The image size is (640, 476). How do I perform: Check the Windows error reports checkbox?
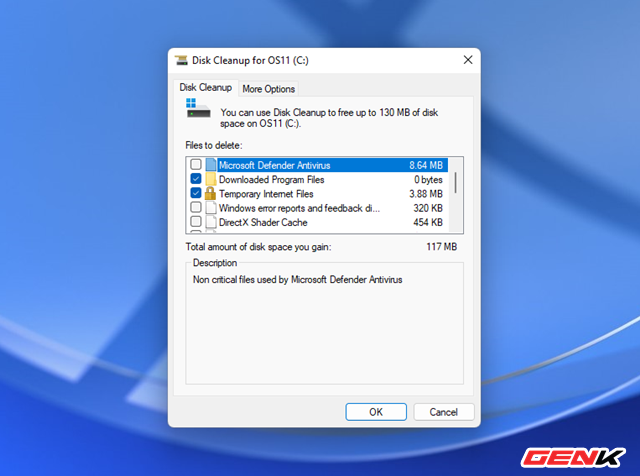point(196,207)
